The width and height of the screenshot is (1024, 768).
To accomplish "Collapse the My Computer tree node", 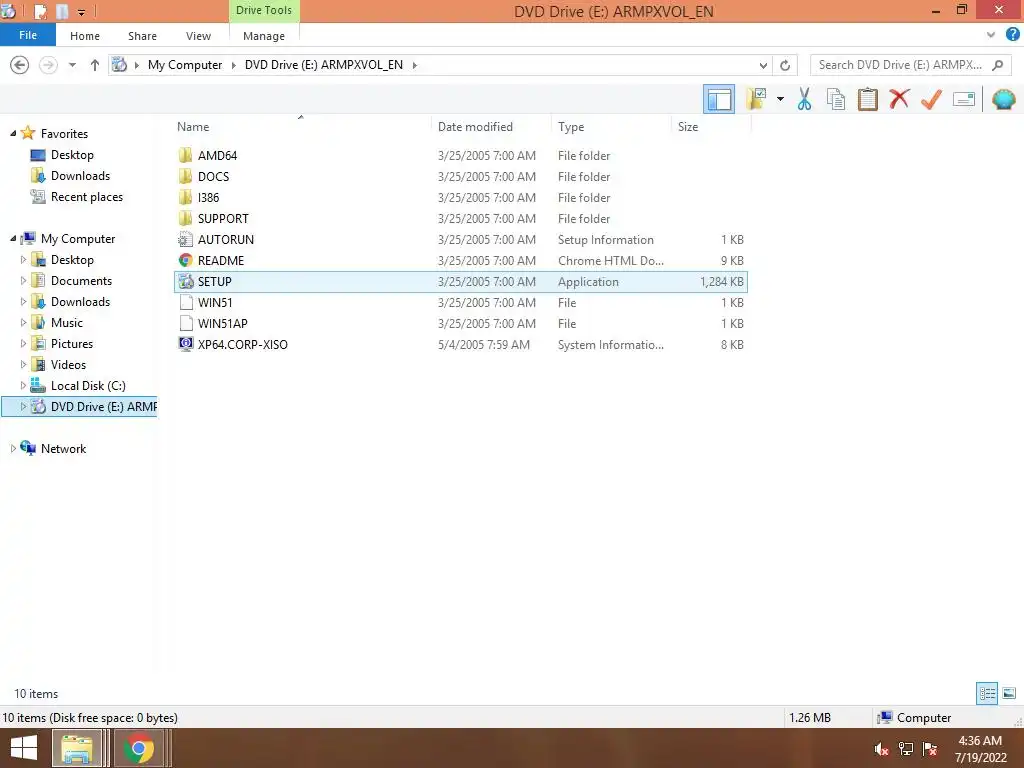I will click(13, 238).
